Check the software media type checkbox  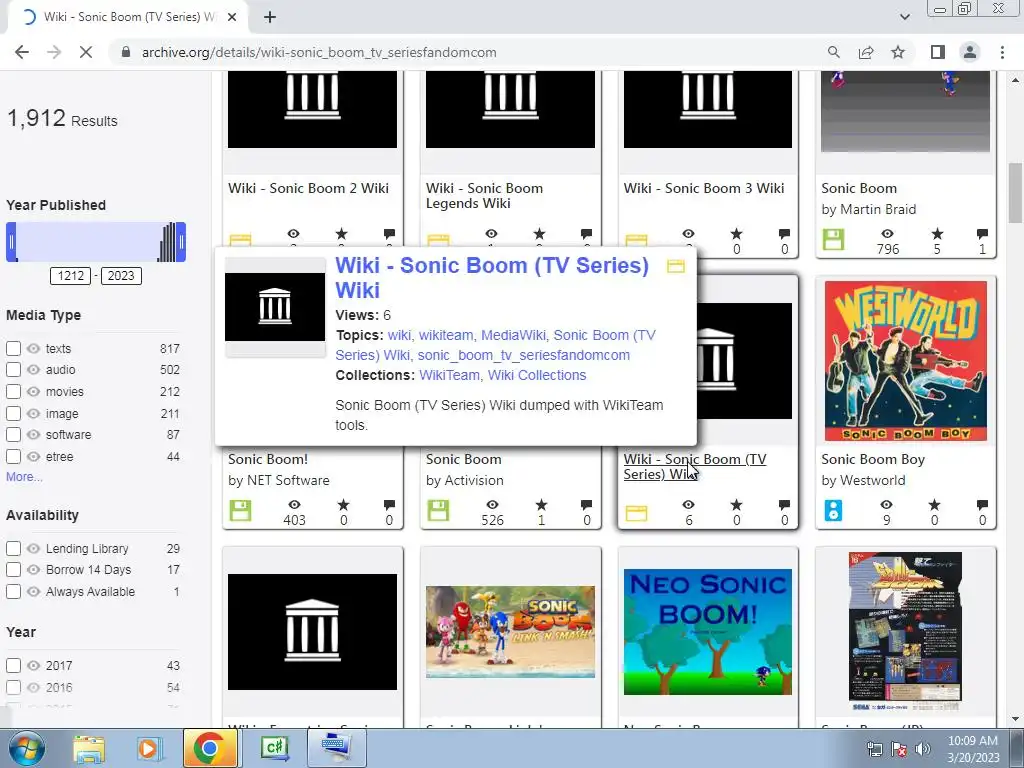(13, 434)
